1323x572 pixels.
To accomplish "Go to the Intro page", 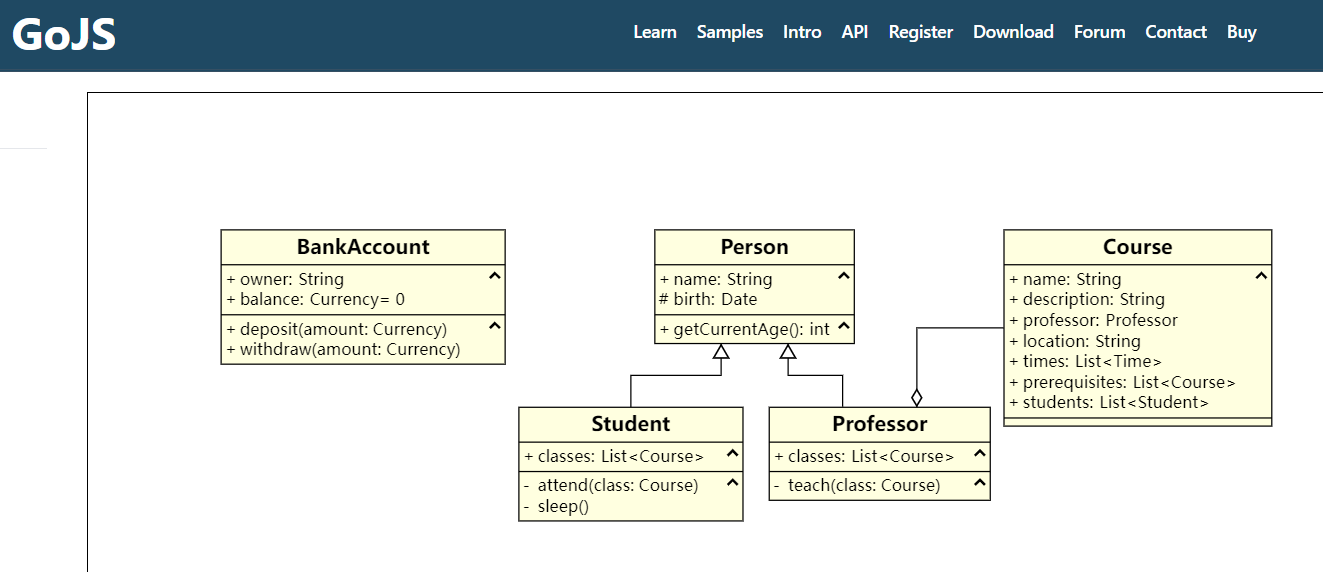I will point(802,32).
